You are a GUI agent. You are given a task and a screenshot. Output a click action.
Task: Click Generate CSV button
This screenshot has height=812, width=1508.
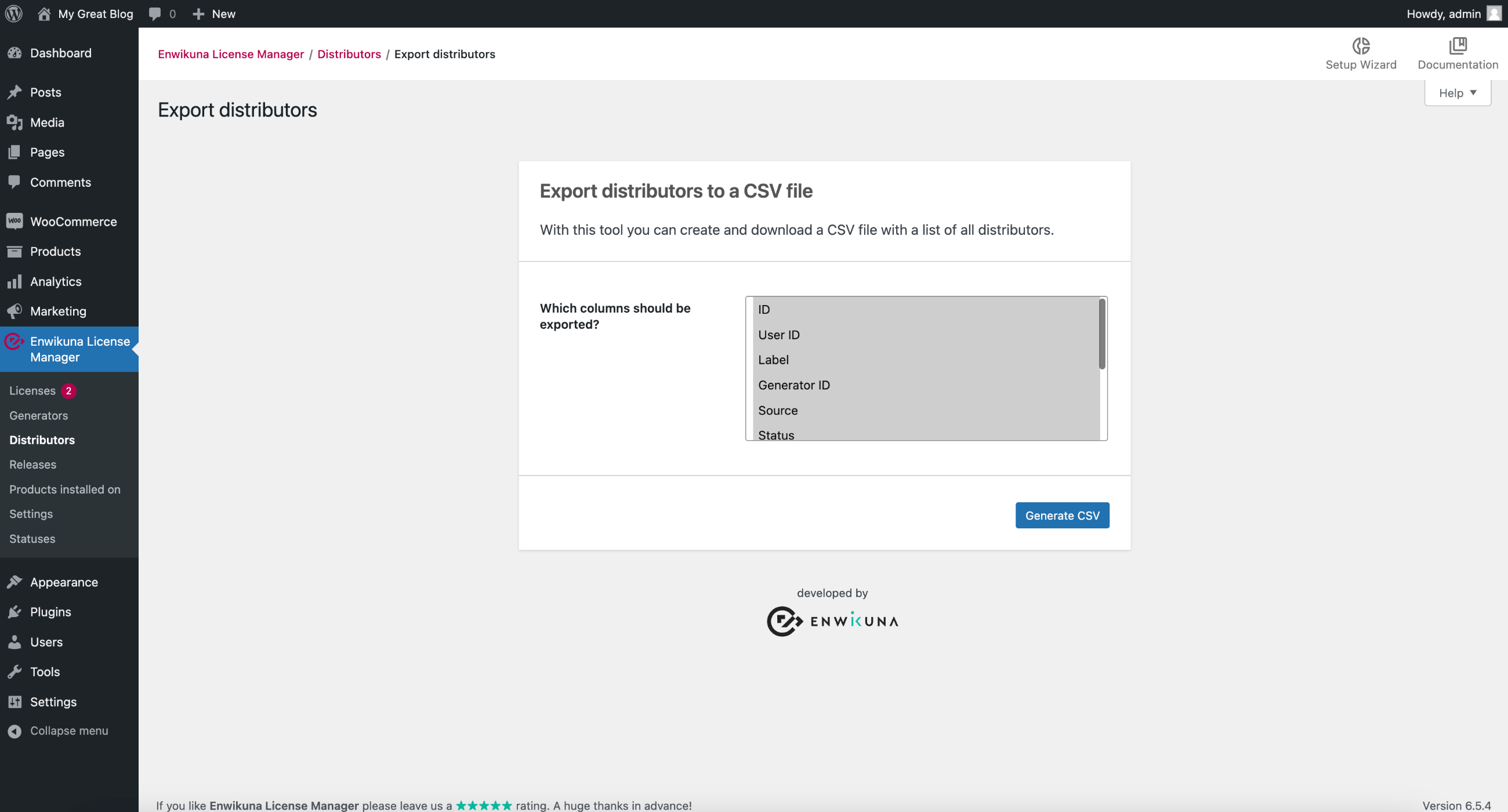pyautogui.click(x=1062, y=514)
